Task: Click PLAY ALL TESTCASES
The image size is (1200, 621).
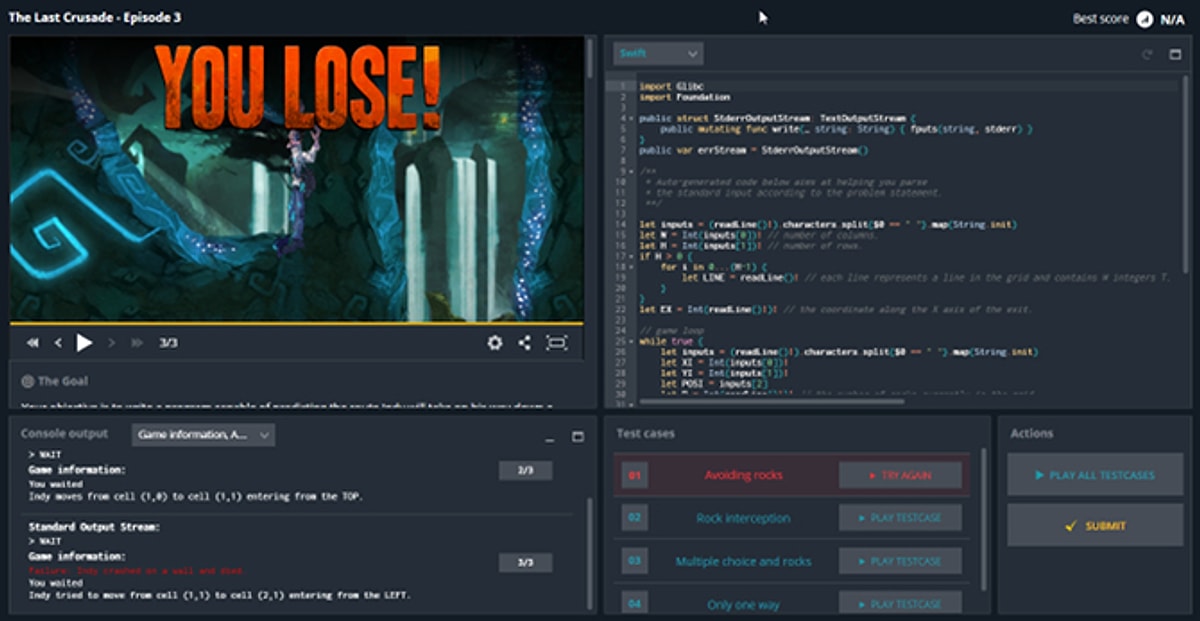Action: 1093,475
